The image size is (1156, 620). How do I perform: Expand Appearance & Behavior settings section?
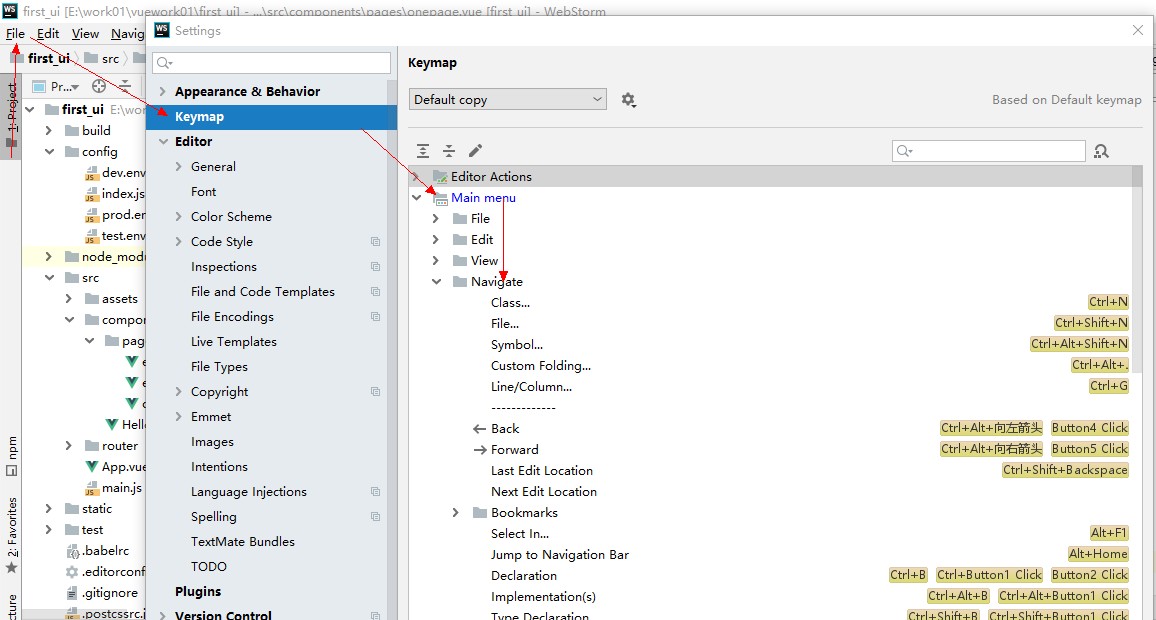pos(163,91)
